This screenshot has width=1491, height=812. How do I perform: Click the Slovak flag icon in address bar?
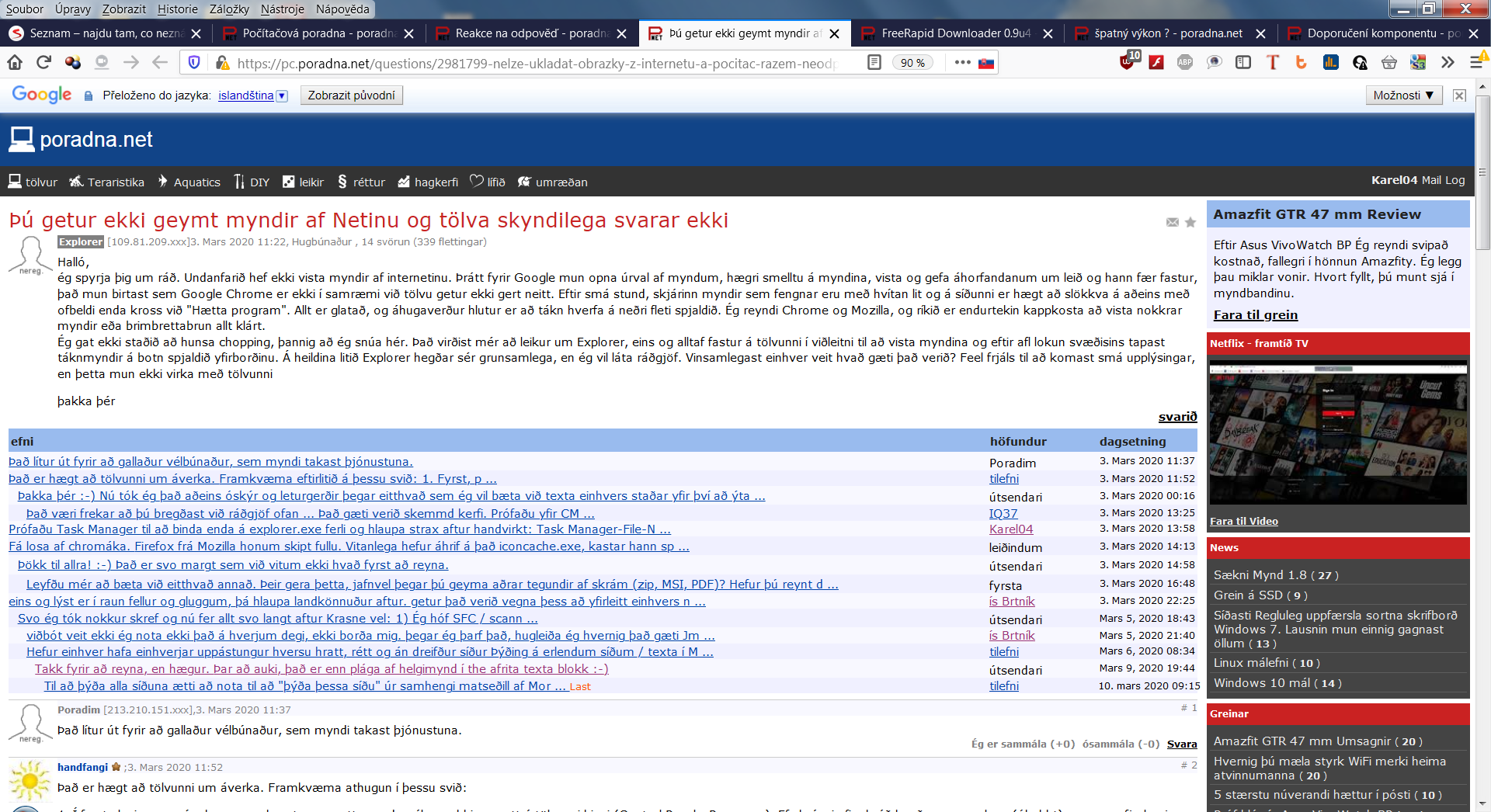(986, 63)
